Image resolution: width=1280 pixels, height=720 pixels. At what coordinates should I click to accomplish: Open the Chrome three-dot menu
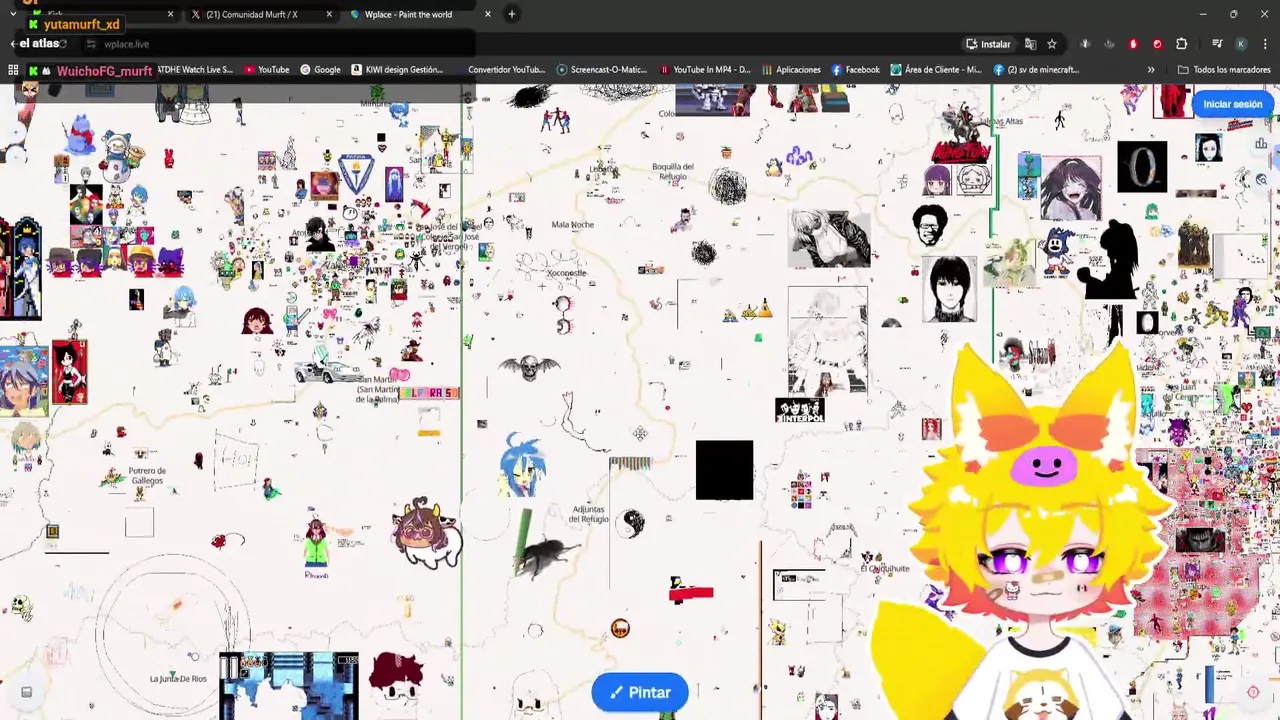[x=1265, y=44]
